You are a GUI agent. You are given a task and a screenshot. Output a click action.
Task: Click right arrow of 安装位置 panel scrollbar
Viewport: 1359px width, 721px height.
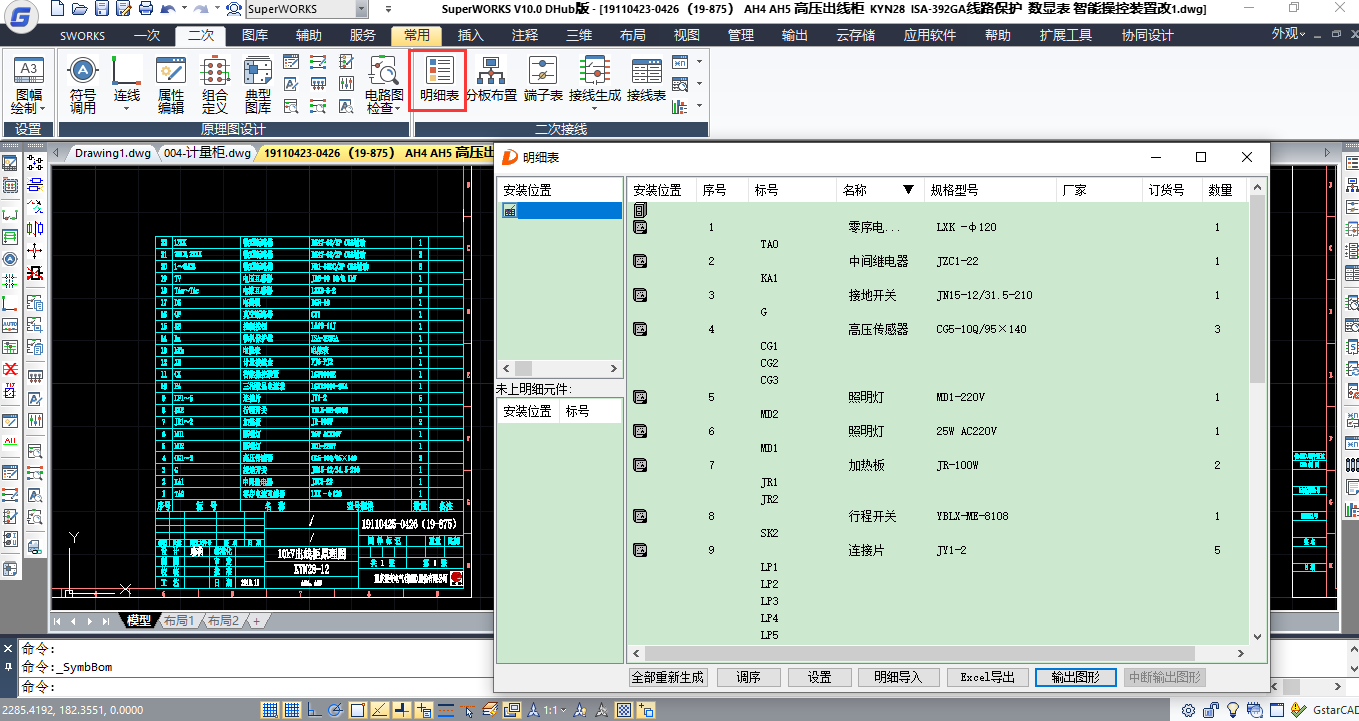(615, 369)
